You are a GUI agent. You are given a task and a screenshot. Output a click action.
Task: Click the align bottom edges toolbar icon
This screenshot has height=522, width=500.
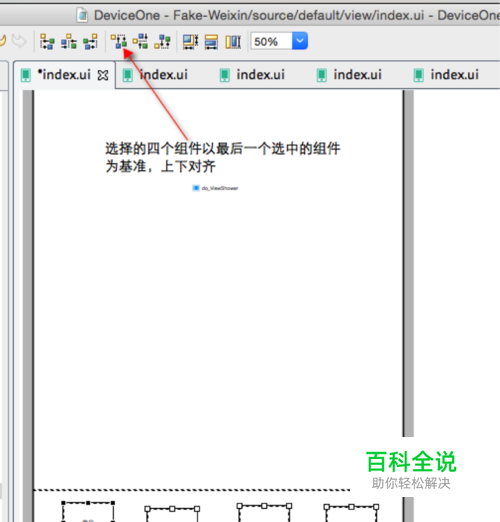pos(162,42)
